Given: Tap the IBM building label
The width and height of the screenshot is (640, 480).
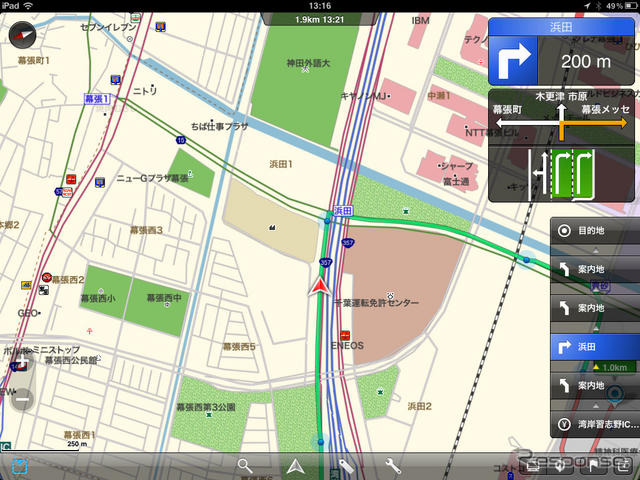Looking at the screenshot, I should (420, 20).
